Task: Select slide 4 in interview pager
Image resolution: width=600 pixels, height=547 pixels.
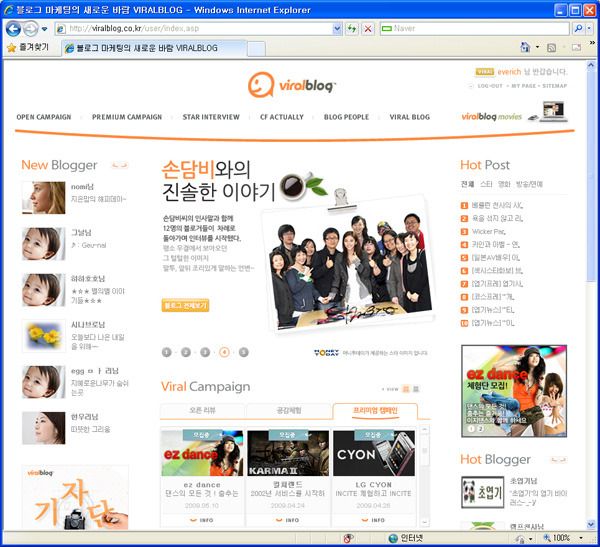Action: (x=224, y=352)
